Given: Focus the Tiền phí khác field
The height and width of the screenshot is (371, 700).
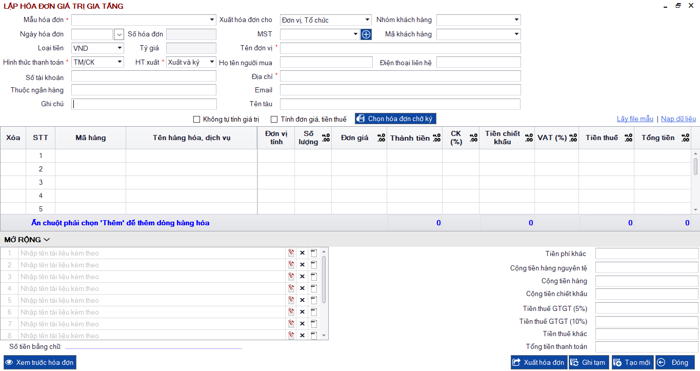Looking at the screenshot, I should coord(646,254).
